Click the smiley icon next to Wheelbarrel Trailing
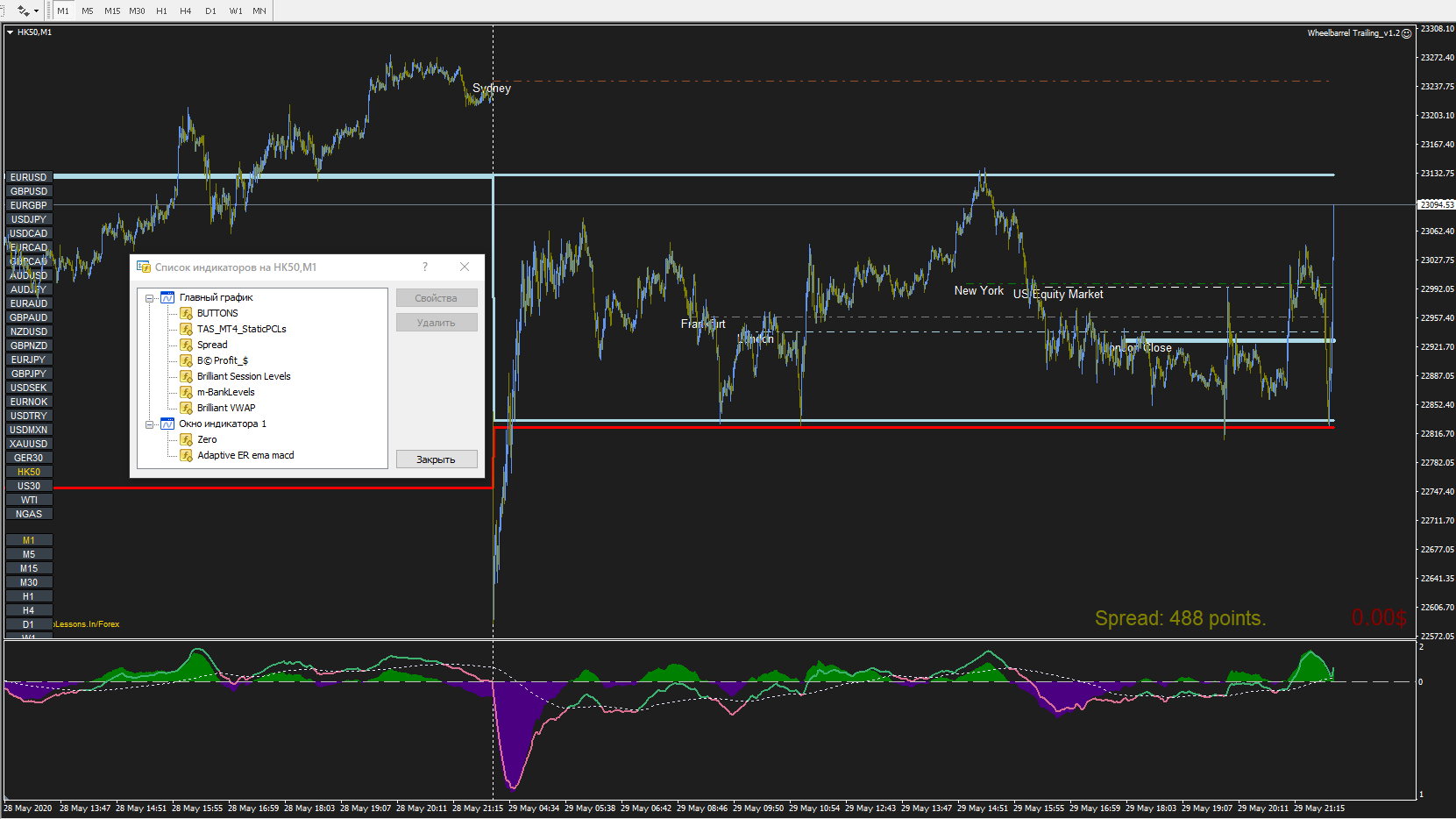Screen dimensions: 1456x819 click(x=1407, y=33)
